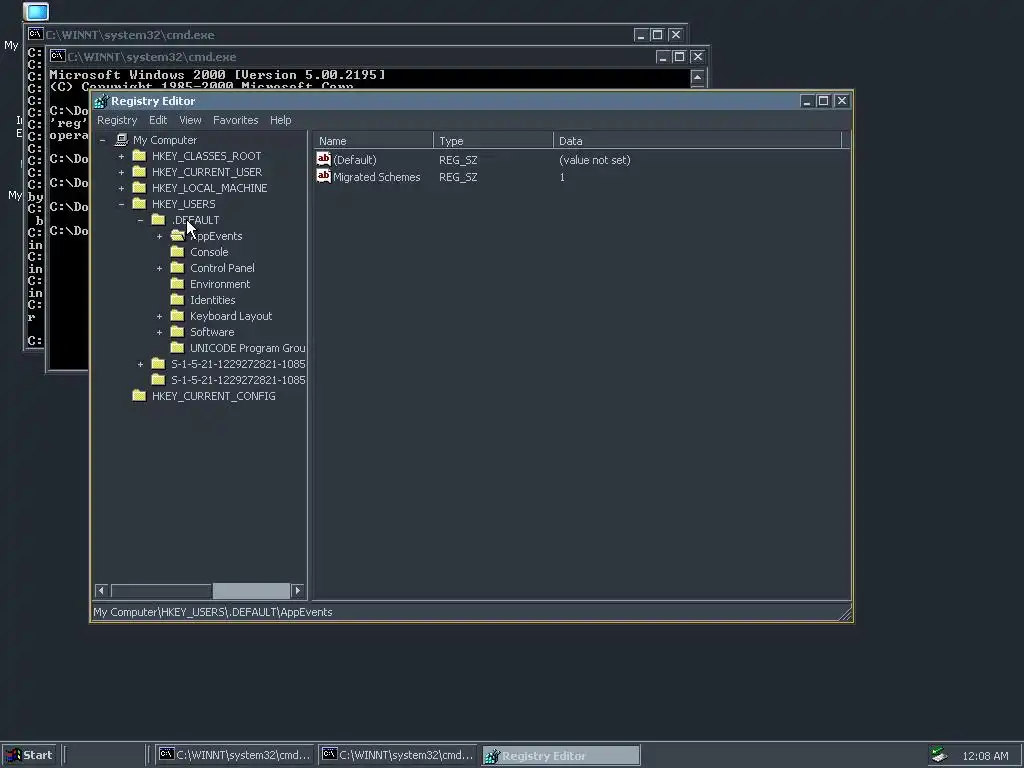This screenshot has height=768, width=1024.
Task: Expand the Keyboard Layout key
Action: 159,316
